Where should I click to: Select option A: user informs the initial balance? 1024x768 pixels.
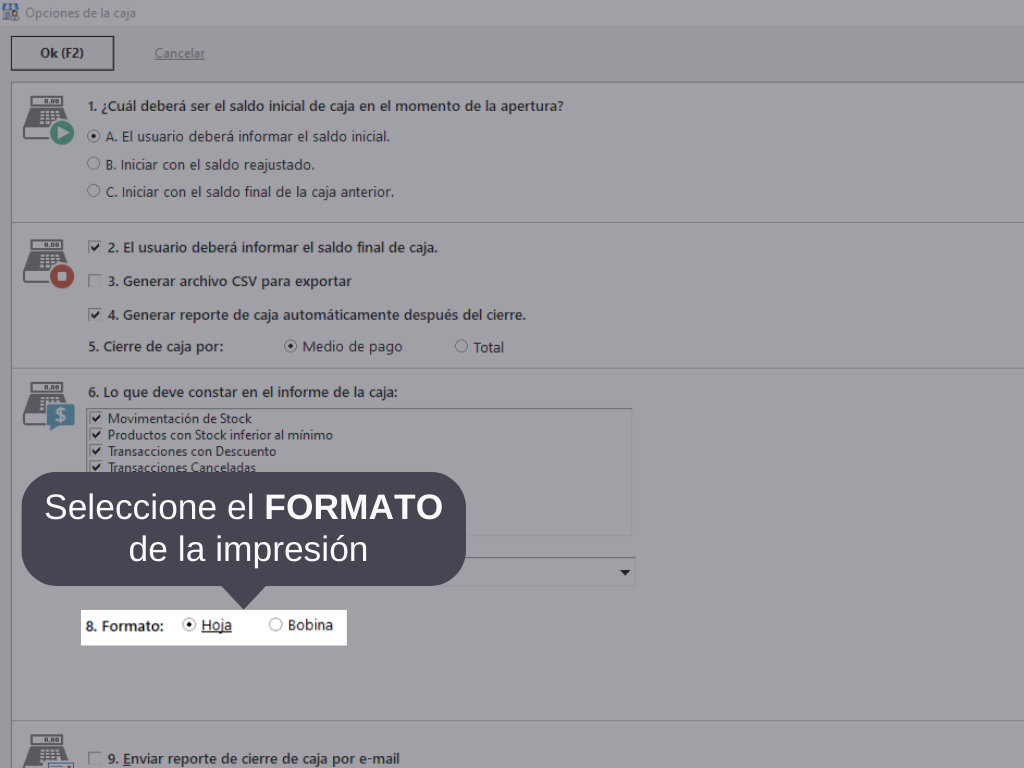point(93,136)
